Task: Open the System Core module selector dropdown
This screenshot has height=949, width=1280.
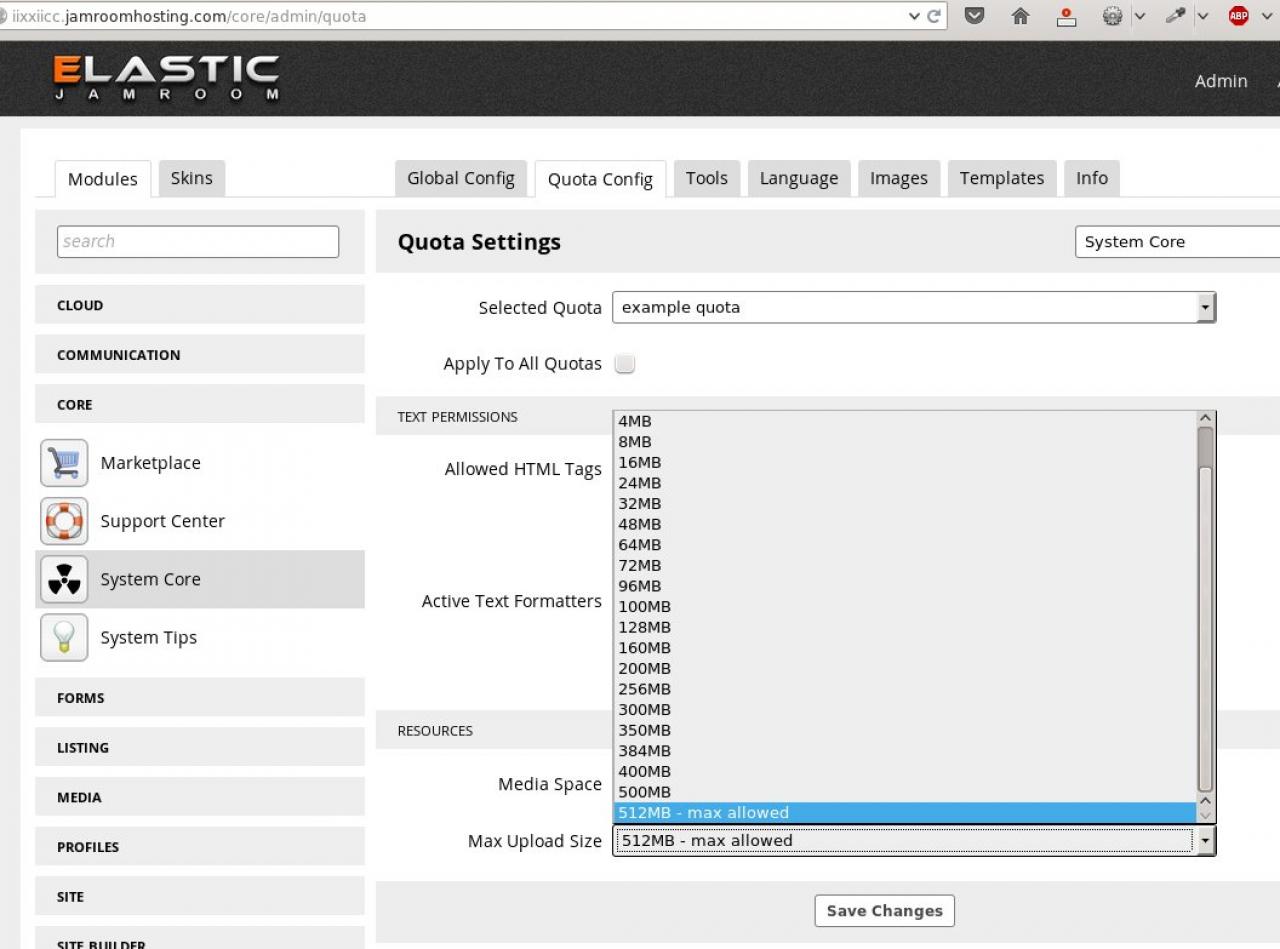Action: pos(1176,242)
